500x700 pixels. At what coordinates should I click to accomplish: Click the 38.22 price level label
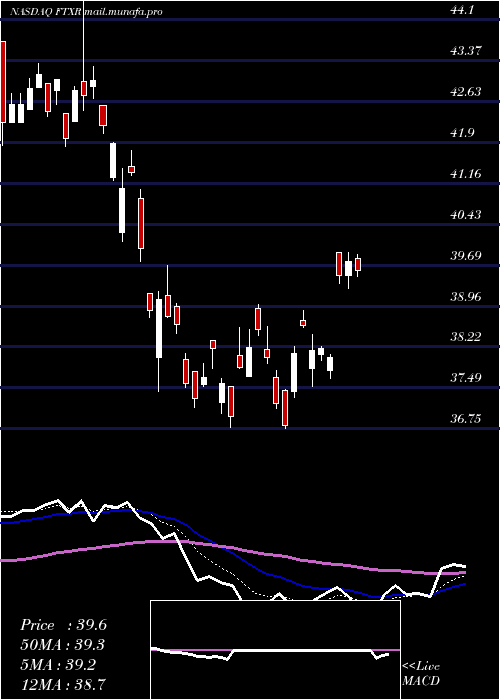click(467, 337)
